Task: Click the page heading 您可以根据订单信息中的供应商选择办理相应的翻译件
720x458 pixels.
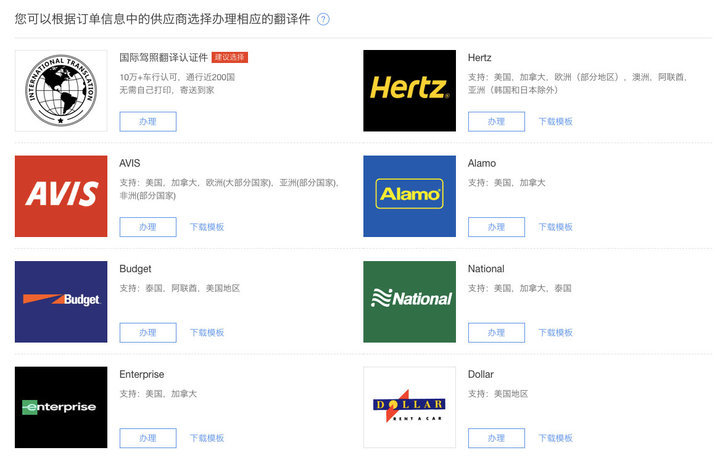Action: click(163, 19)
